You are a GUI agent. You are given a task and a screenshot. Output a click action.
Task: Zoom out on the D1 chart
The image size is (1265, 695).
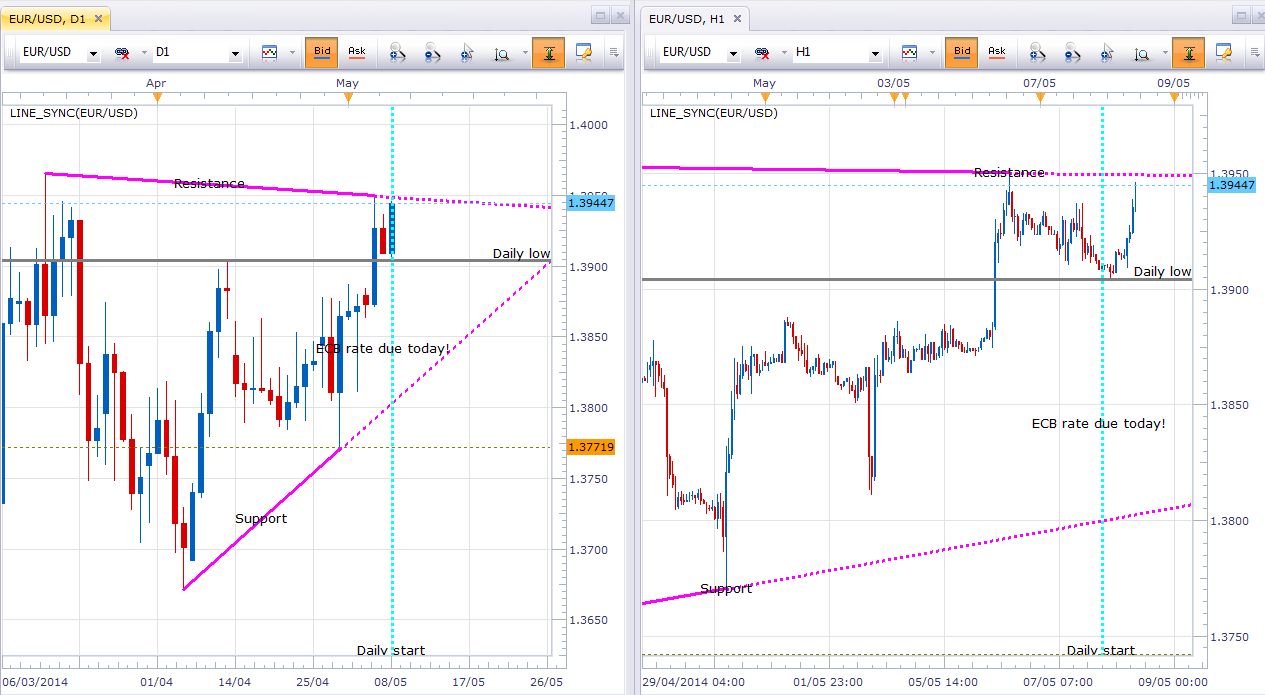tap(433, 53)
